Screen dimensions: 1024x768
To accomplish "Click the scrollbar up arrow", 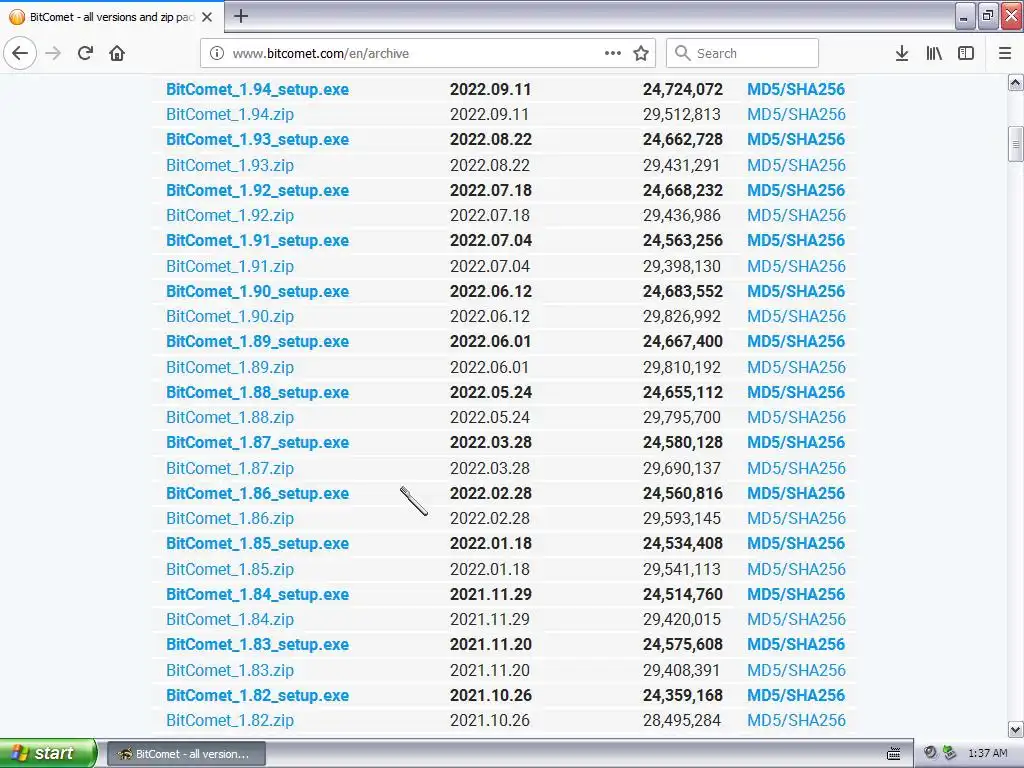I will [1016, 82].
